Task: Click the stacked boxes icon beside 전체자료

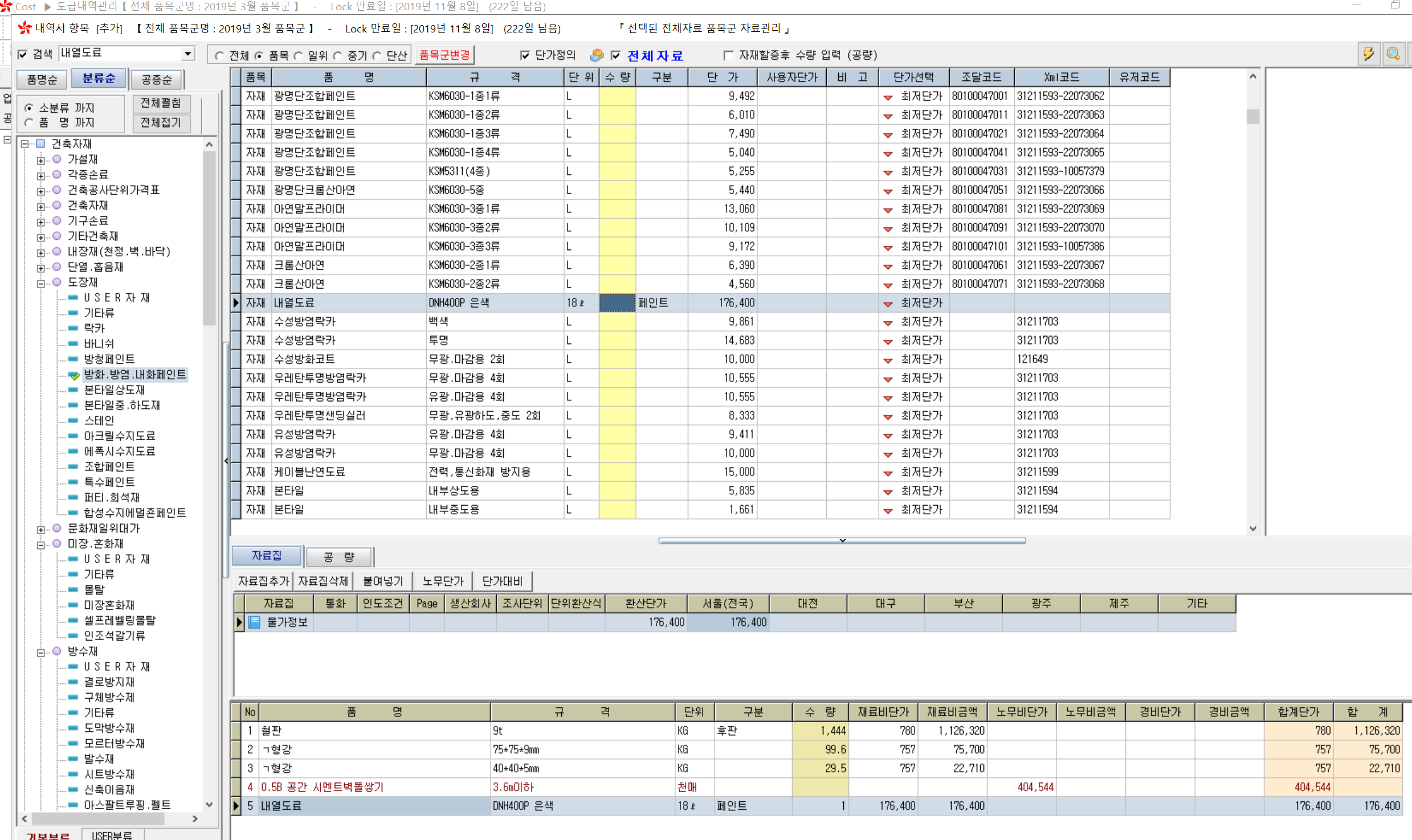Action: tap(596, 55)
